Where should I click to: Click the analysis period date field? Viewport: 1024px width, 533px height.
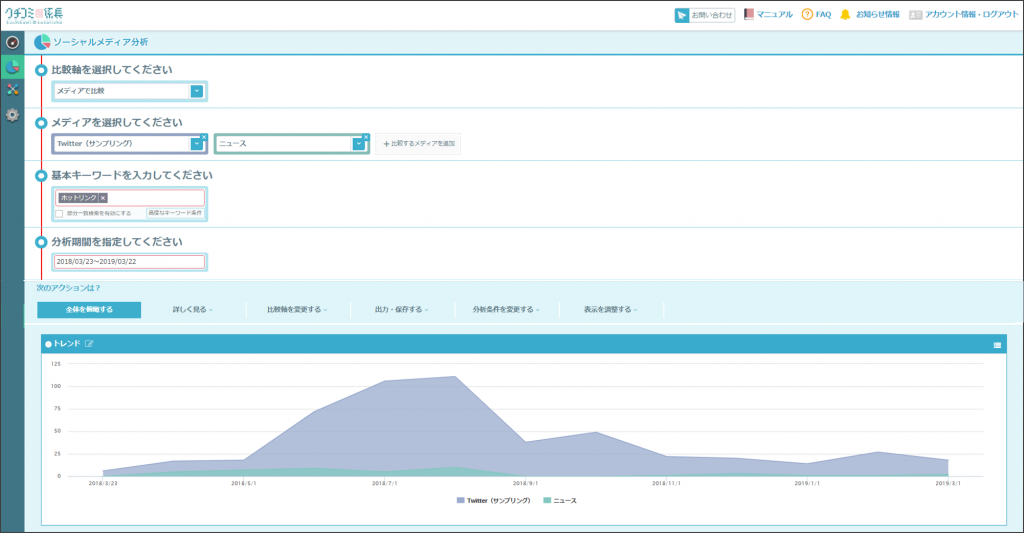(x=129, y=262)
